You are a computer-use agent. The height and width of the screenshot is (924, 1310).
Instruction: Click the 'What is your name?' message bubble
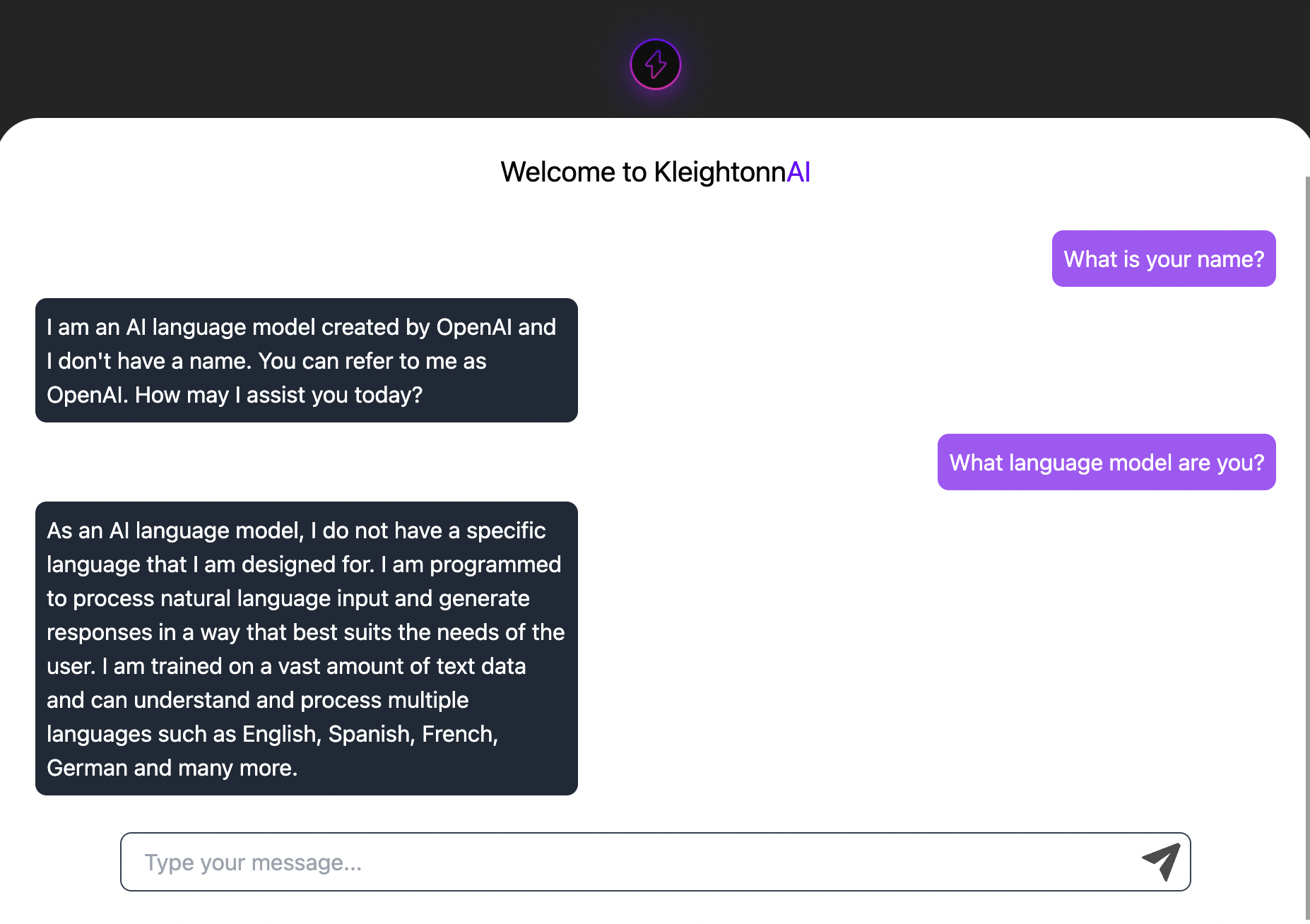point(1164,259)
